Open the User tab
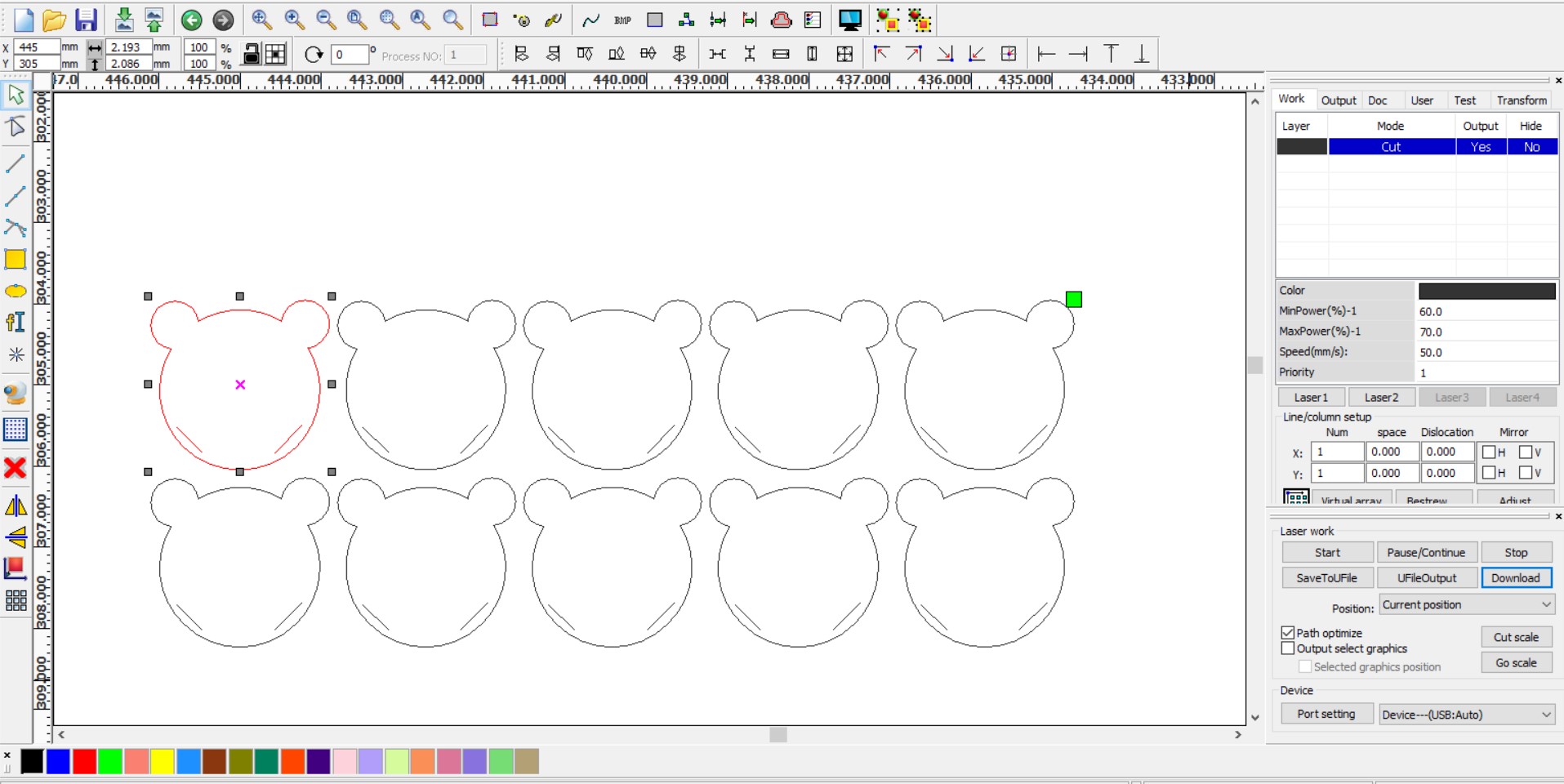Viewport: 1564px width, 784px height. [x=1422, y=100]
